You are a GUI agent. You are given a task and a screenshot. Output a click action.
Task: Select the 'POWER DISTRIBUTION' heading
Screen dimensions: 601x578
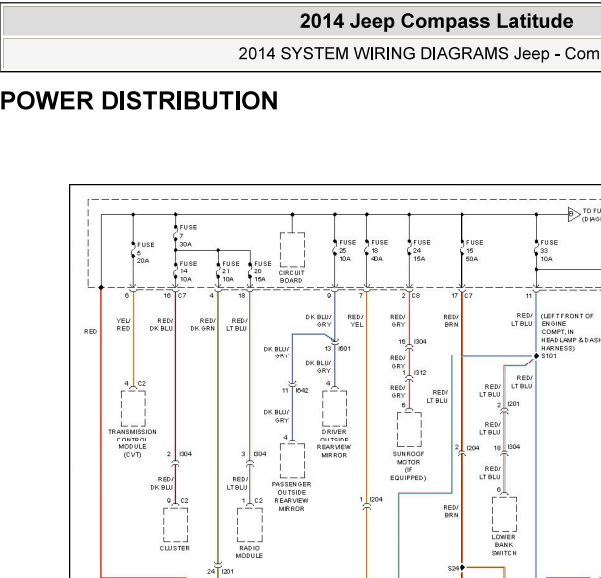tap(139, 101)
